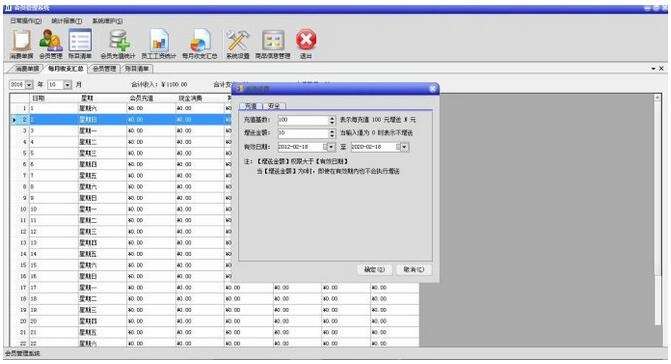Close the active document tab with X
This screenshot has height=364, width=671.
(661, 68)
